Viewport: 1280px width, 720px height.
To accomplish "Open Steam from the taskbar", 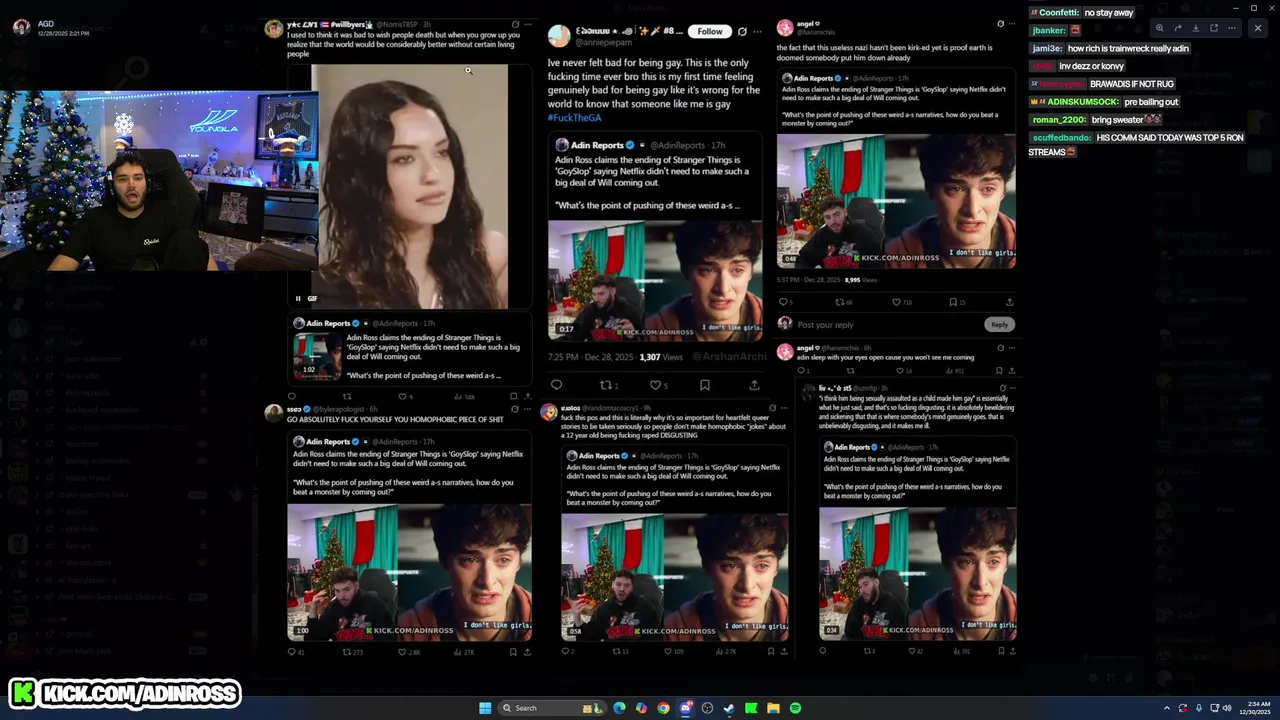I will pos(729,708).
